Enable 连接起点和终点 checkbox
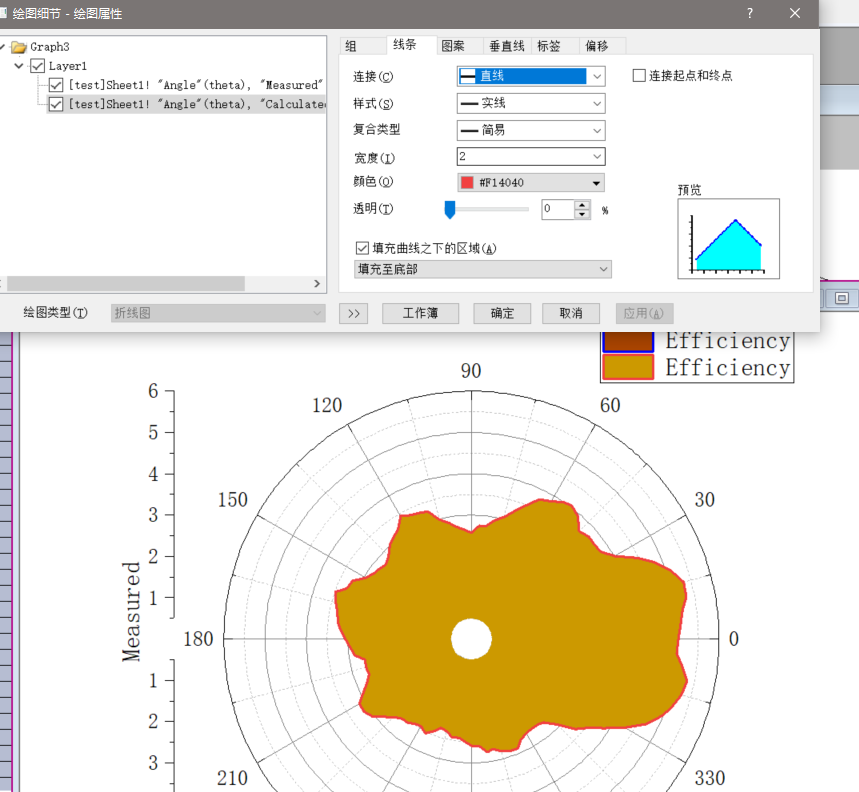The image size is (859, 792). tap(639, 76)
